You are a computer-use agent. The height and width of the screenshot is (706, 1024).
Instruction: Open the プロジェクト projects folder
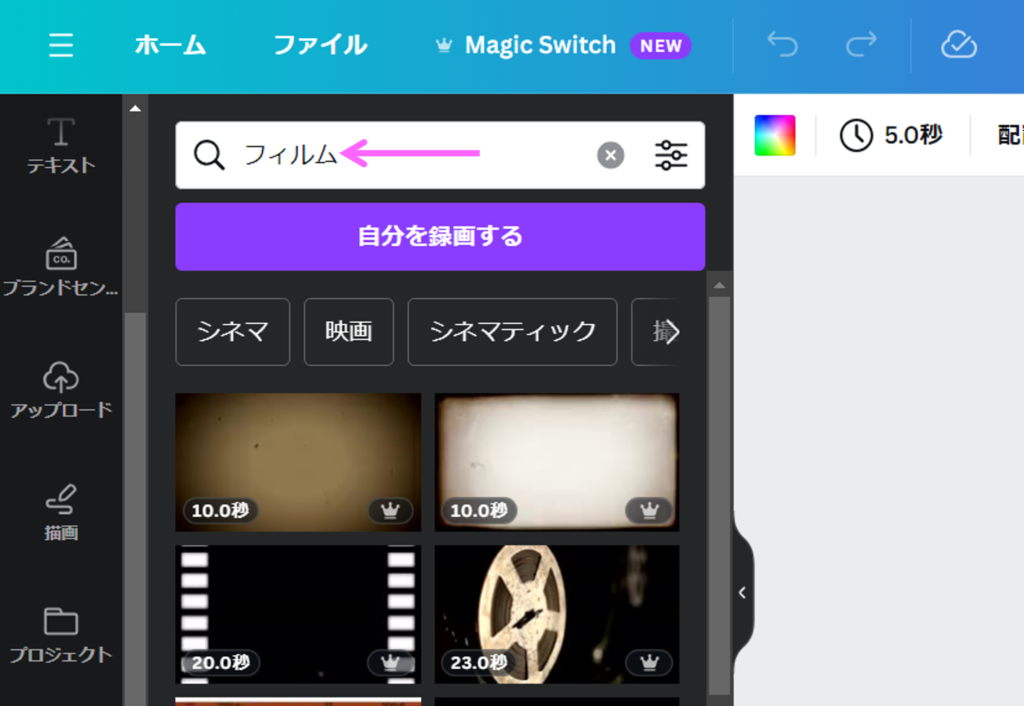61,635
